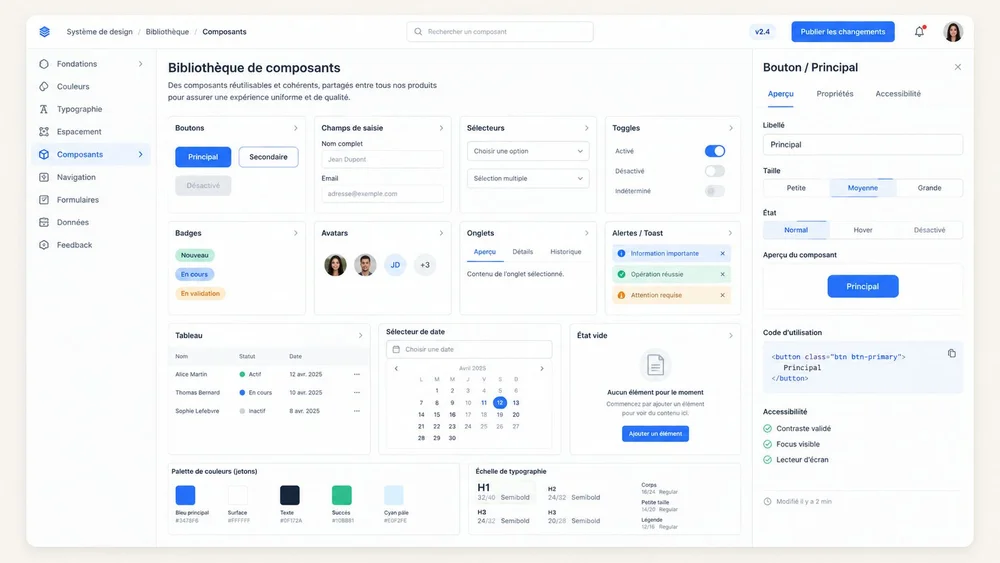The width and height of the screenshot is (1000, 563).
Task: Click the Fondations sidebar icon
Action: pyautogui.click(x=43, y=64)
